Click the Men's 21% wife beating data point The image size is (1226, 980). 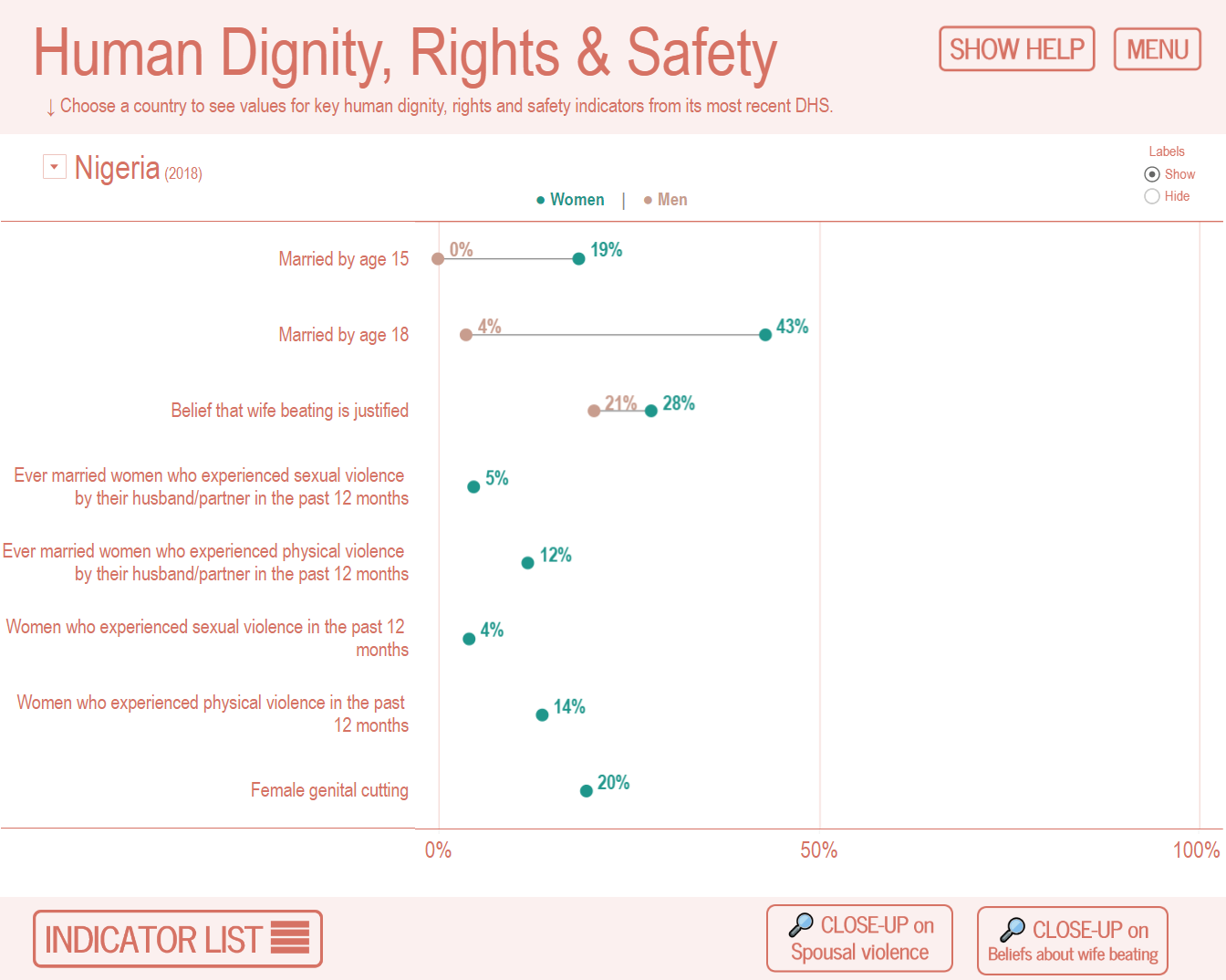[593, 410]
